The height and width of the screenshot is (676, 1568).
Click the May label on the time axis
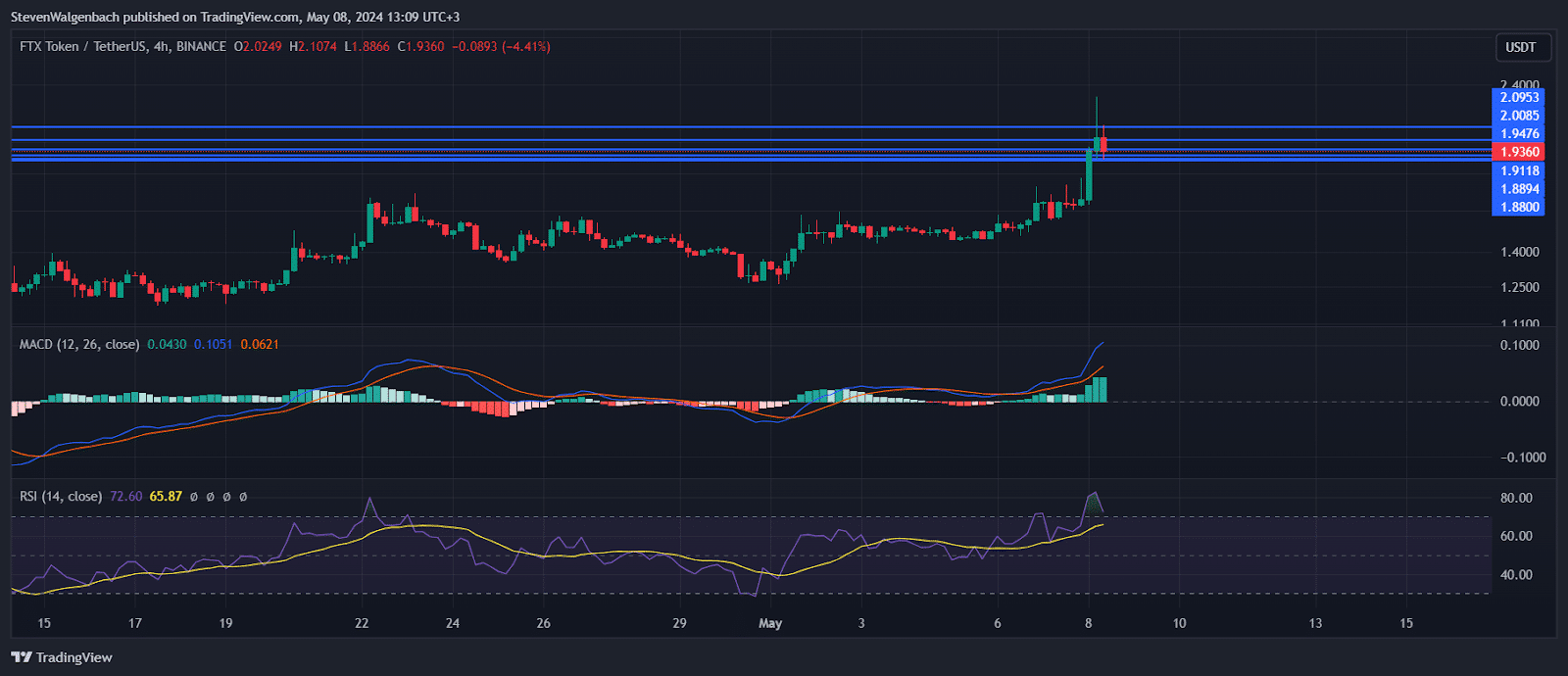770,623
